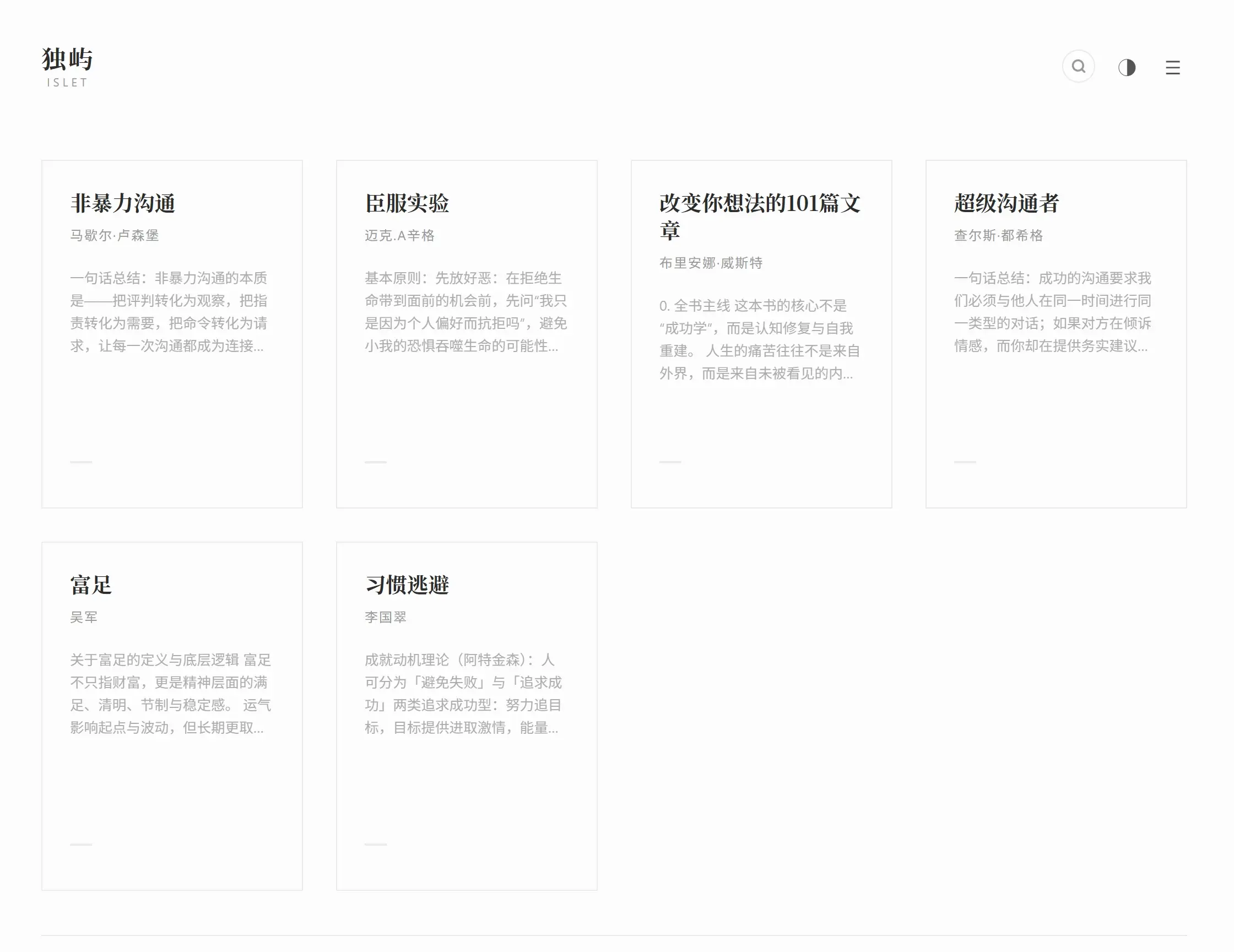Click author name 布里安娜·威斯特
Viewport: 1234px width, 952px height.
click(x=711, y=263)
